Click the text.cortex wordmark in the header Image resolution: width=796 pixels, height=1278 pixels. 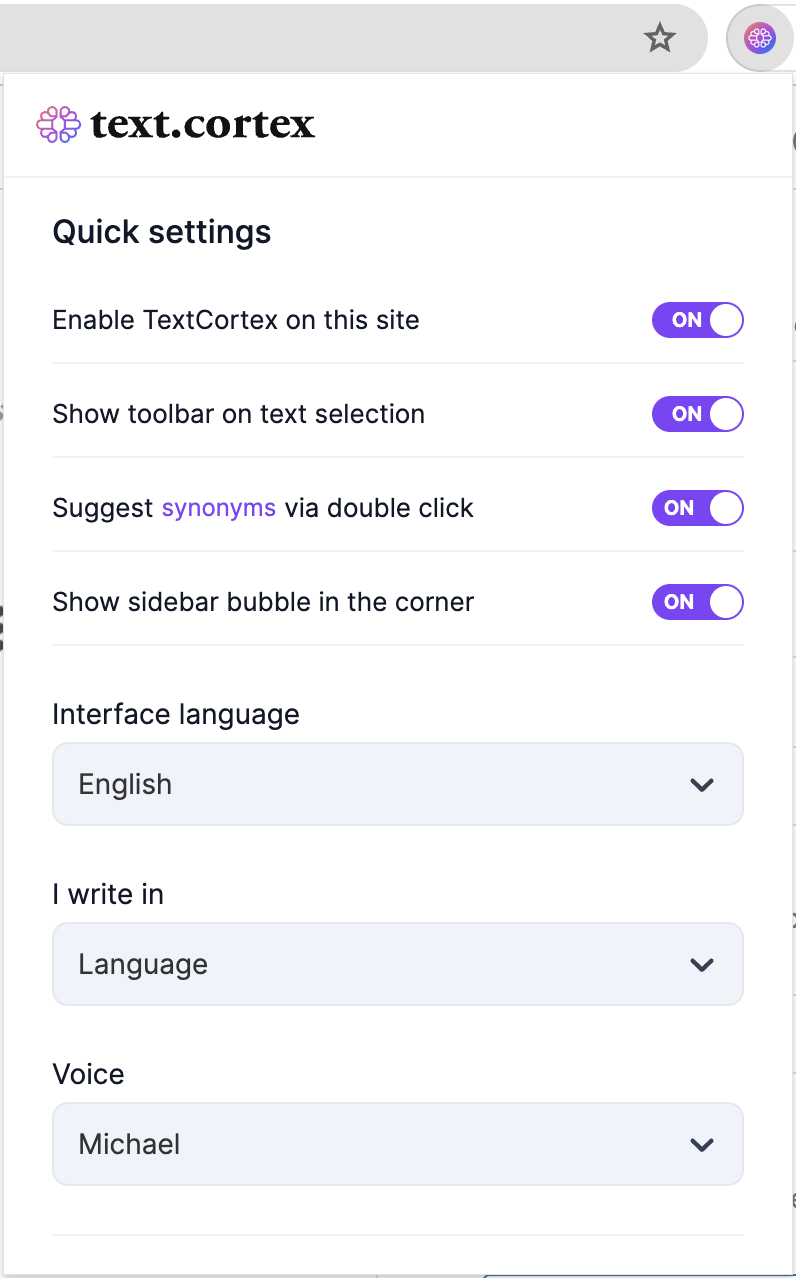pos(202,124)
